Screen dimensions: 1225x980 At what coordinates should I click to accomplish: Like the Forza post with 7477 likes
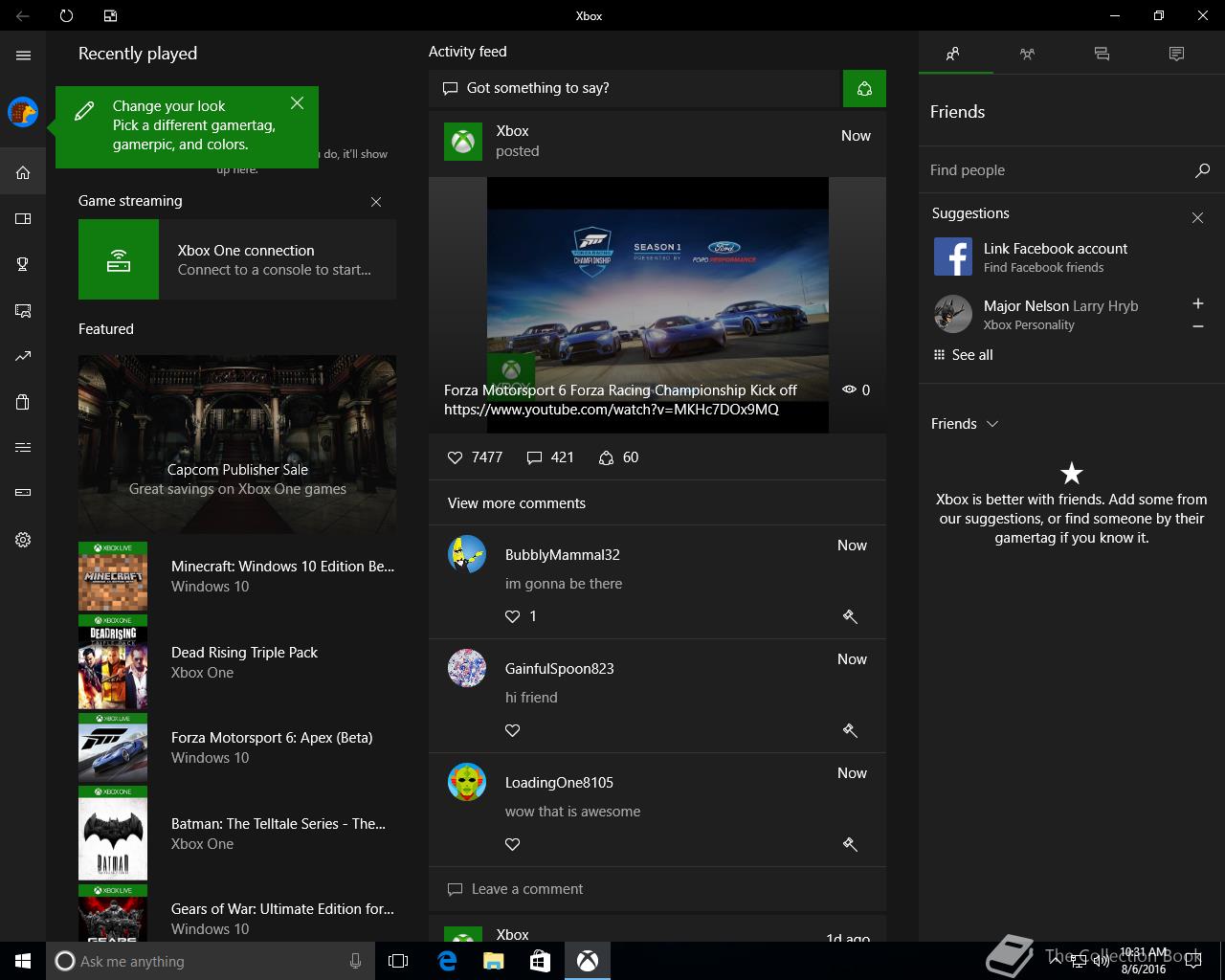pyautogui.click(x=475, y=457)
